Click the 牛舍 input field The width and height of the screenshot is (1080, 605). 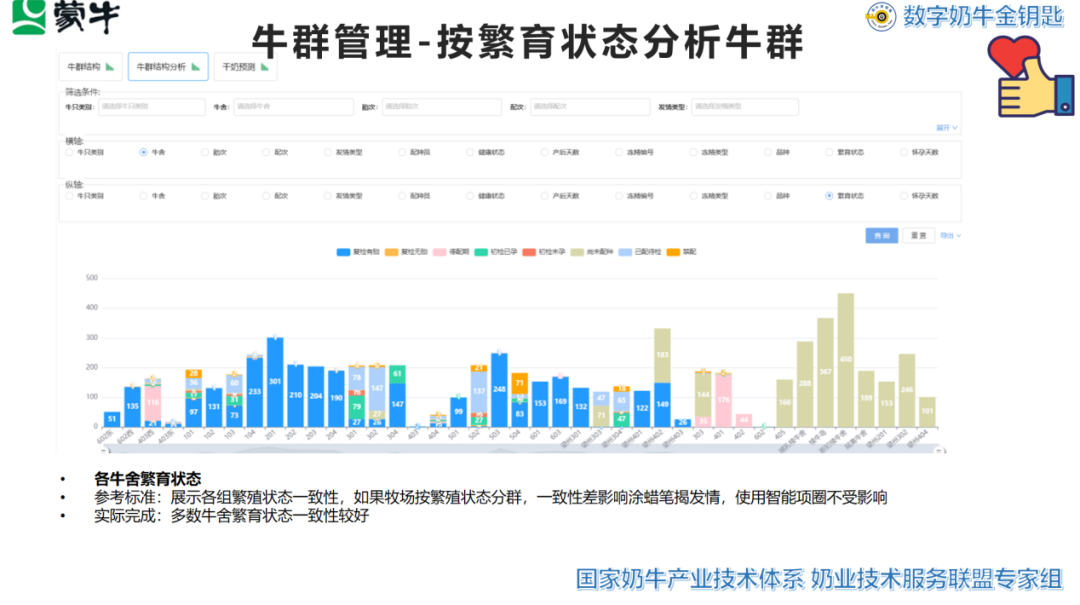295,107
